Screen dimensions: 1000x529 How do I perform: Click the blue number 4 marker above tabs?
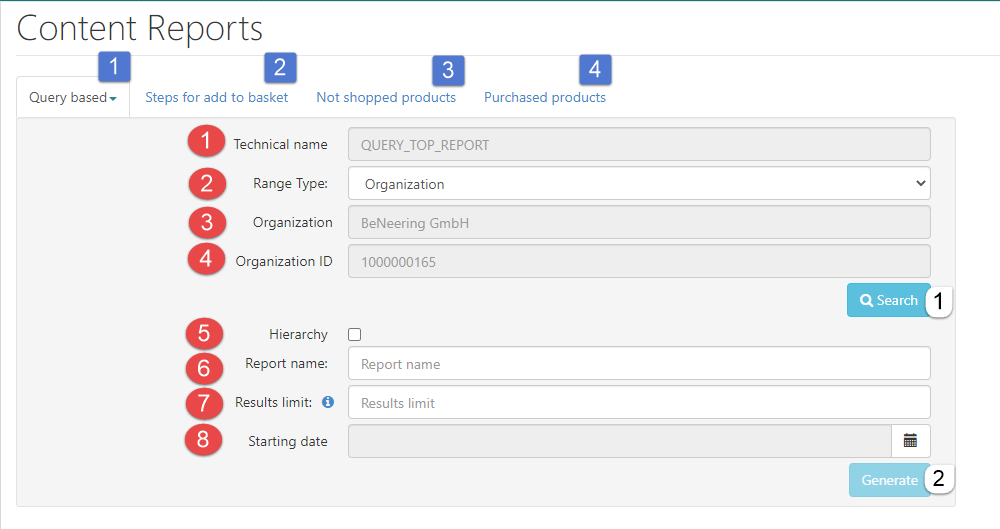(x=595, y=70)
